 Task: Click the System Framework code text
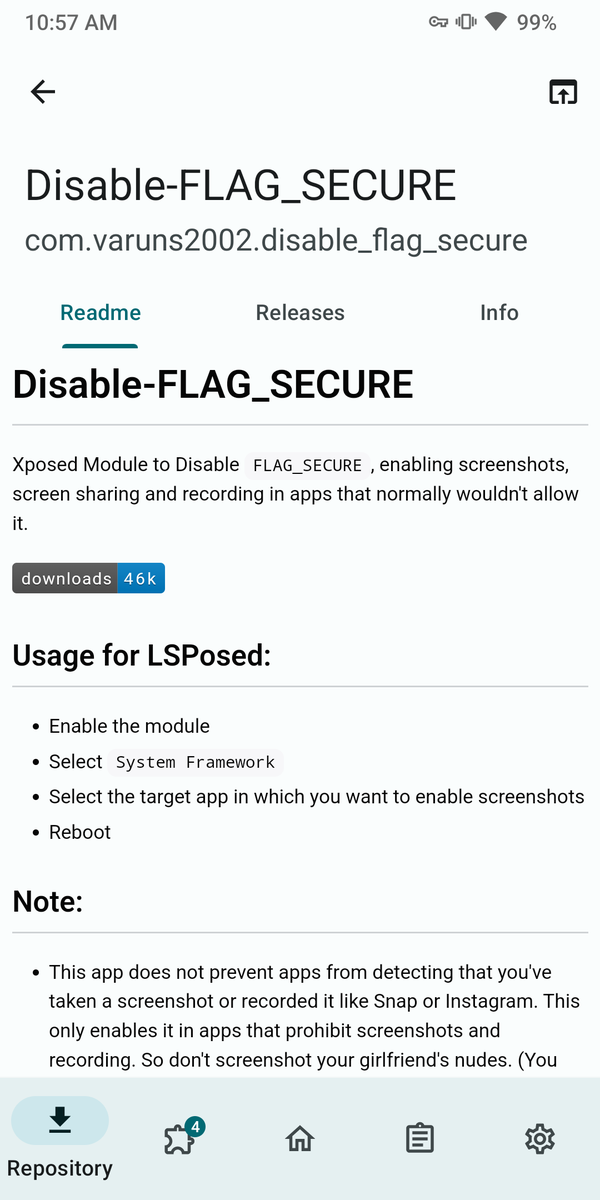(x=195, y=762)
